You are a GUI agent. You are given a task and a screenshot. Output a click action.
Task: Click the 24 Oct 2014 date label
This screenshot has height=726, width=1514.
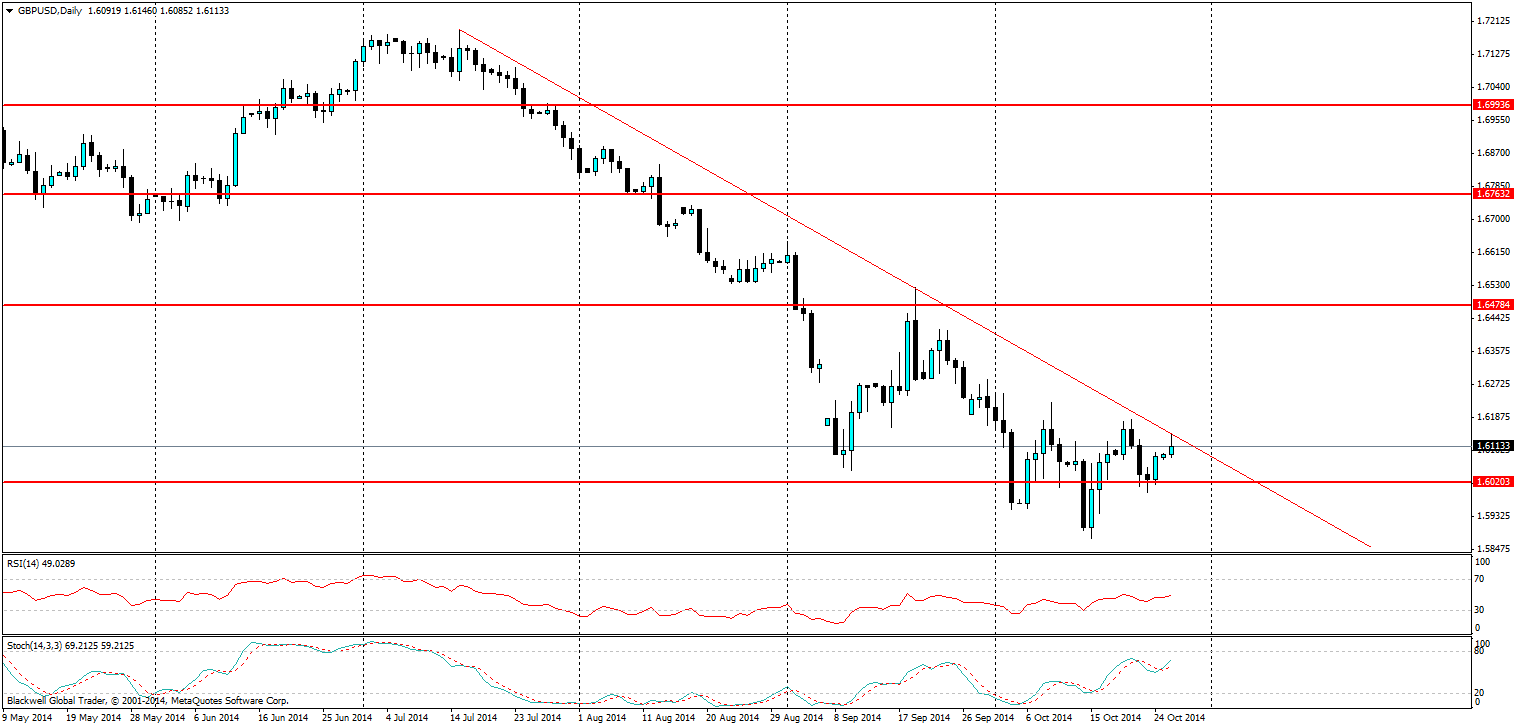pyautogui.click(x=1180, y=717)
